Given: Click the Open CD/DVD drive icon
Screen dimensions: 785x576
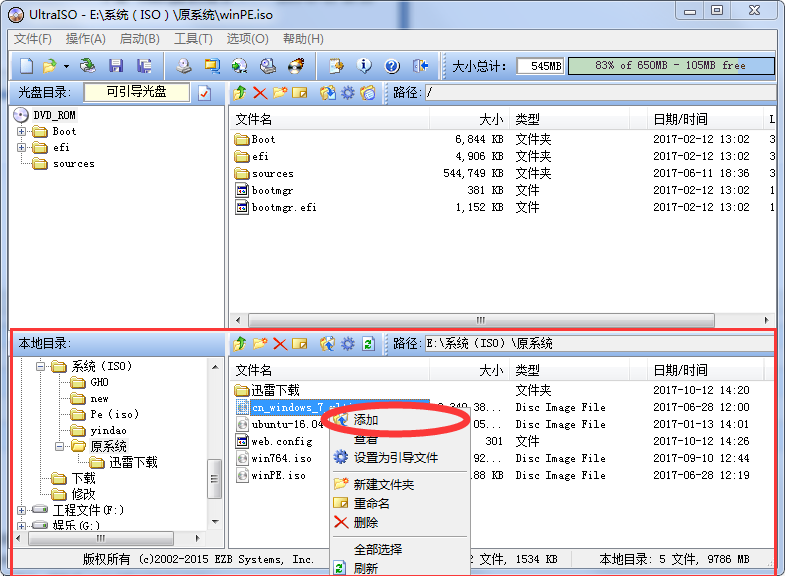Looking at the screenshot, I should tap(88, 66).
